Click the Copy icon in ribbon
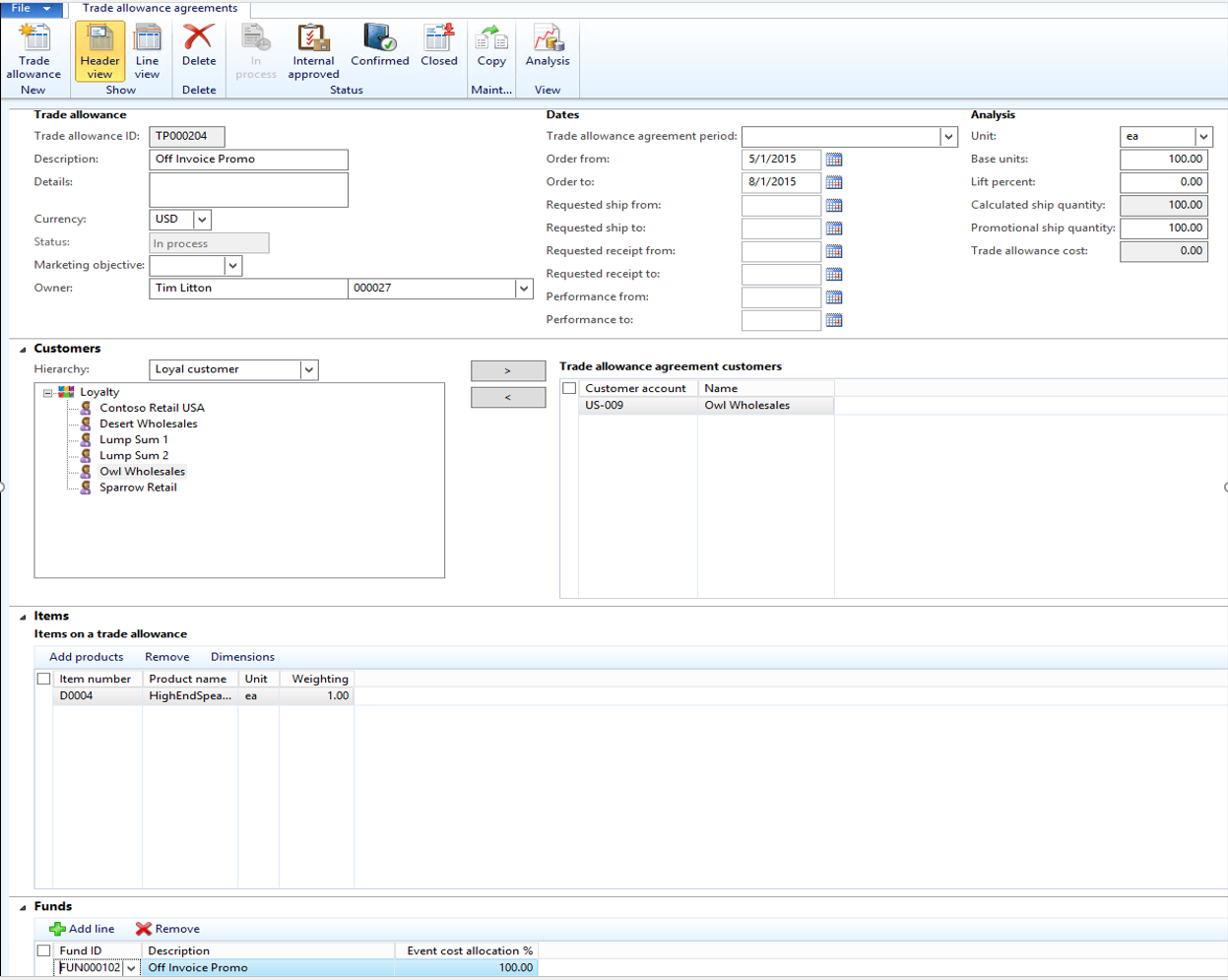 point(491,47)
